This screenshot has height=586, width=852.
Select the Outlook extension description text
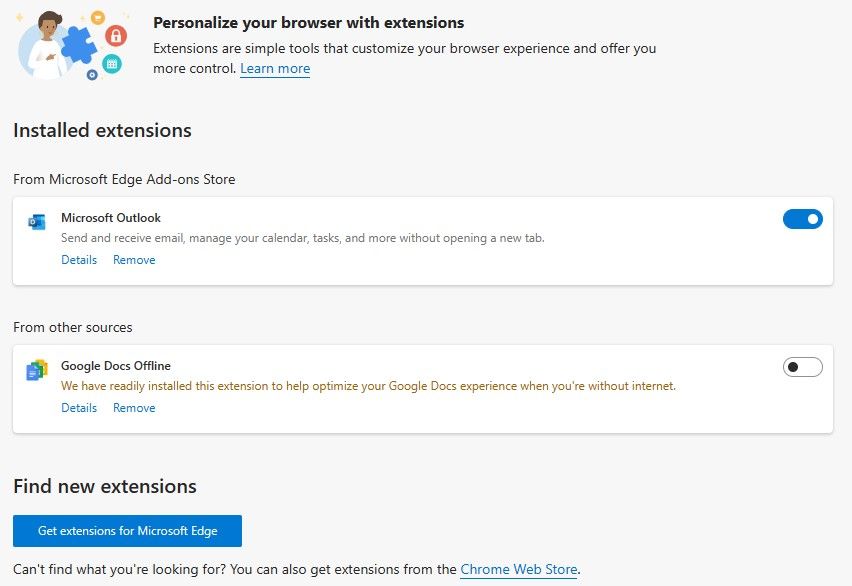[x=302, y=238]
